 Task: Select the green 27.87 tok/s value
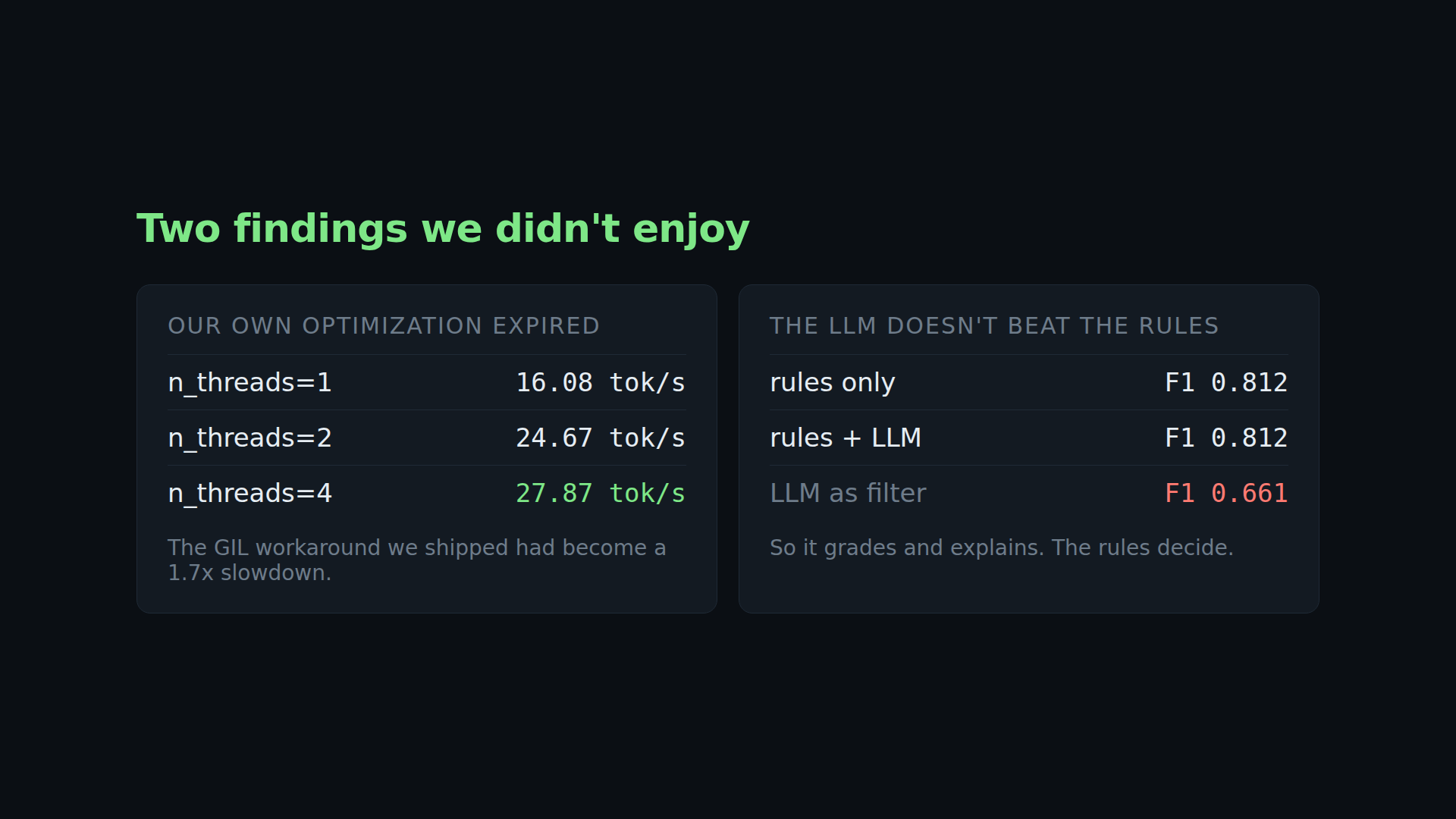(600, 493)
